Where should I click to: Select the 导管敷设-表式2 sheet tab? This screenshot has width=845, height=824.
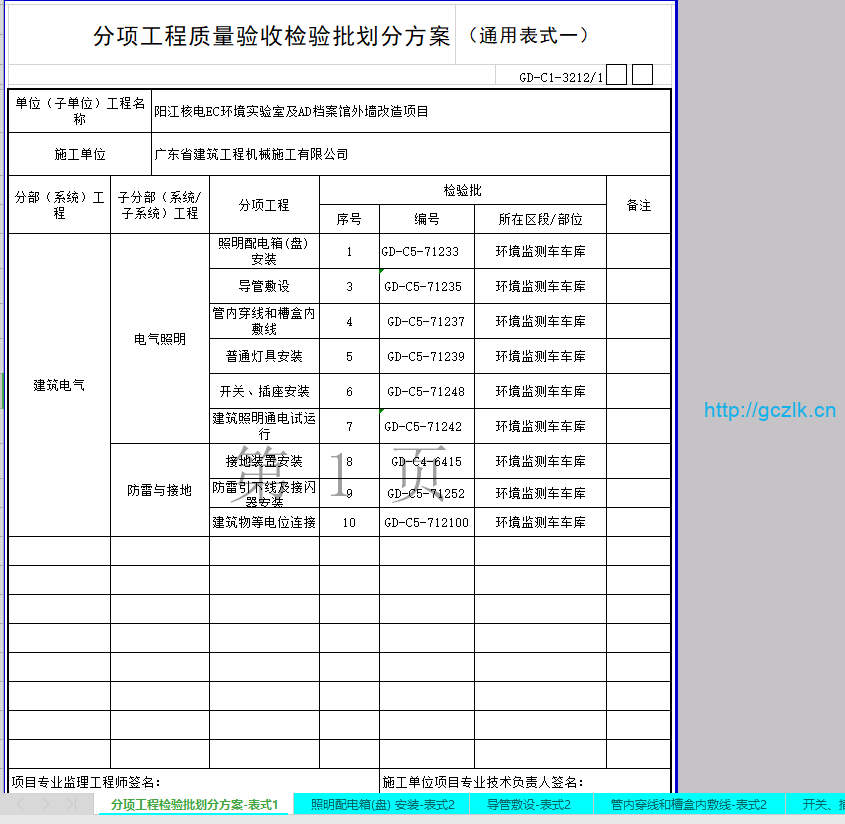pos(528,805)
